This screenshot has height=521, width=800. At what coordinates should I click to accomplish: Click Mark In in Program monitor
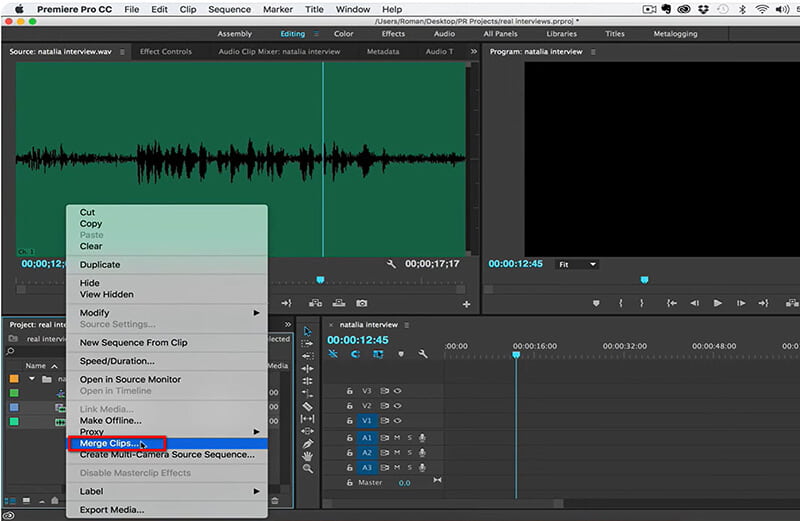[621, 303]
